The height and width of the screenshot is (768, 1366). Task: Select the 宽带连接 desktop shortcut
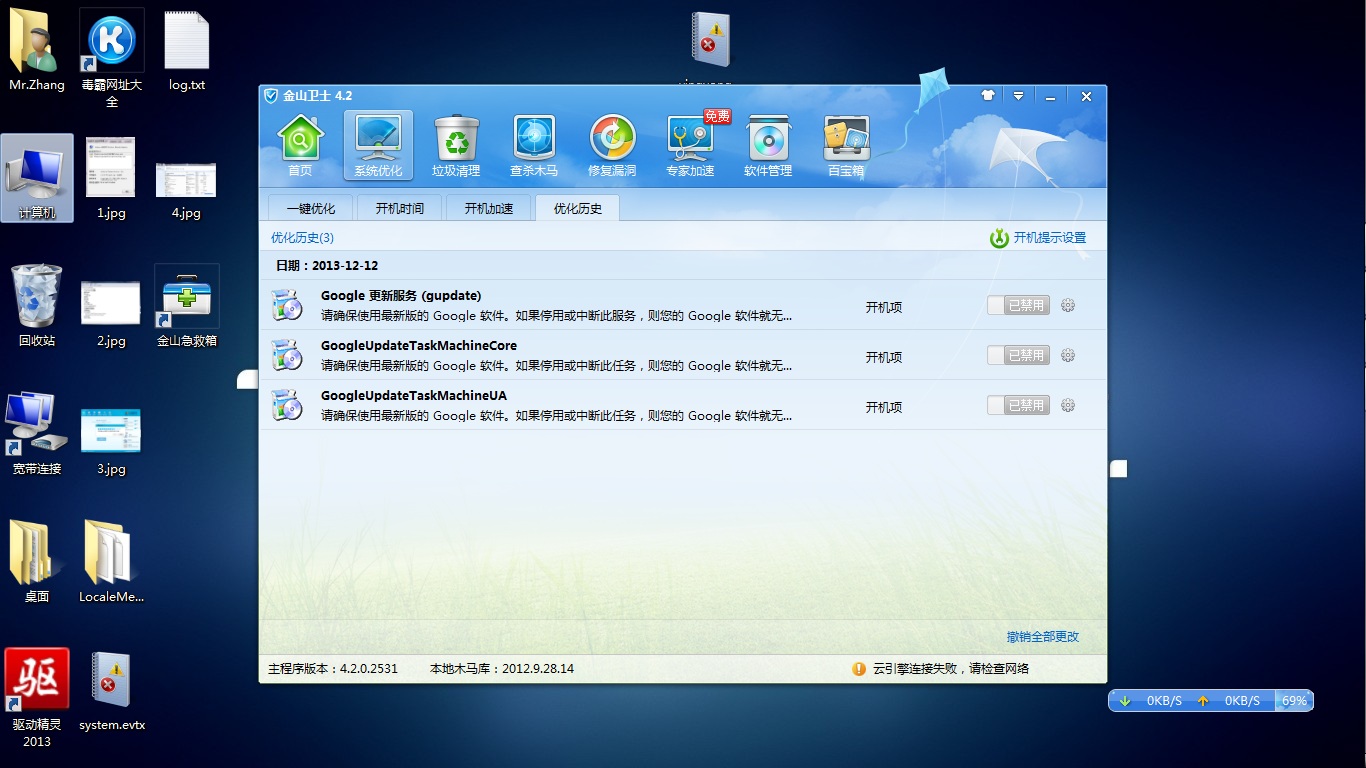pos(37,434)
